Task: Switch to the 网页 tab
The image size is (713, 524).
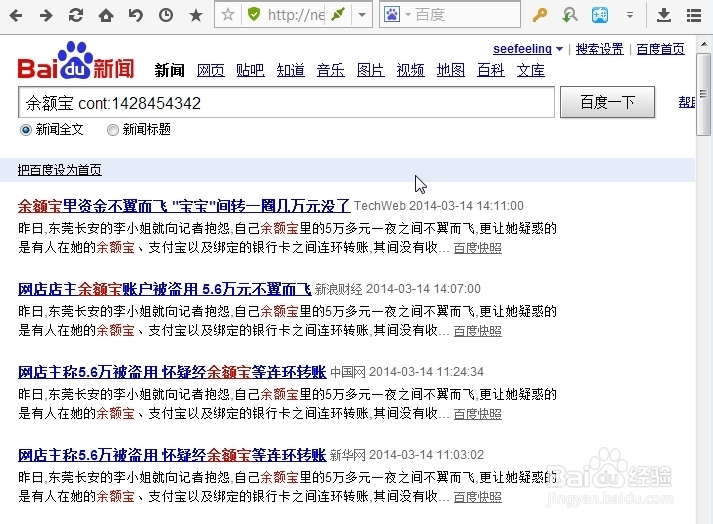Action: click(x=211, y=71)
